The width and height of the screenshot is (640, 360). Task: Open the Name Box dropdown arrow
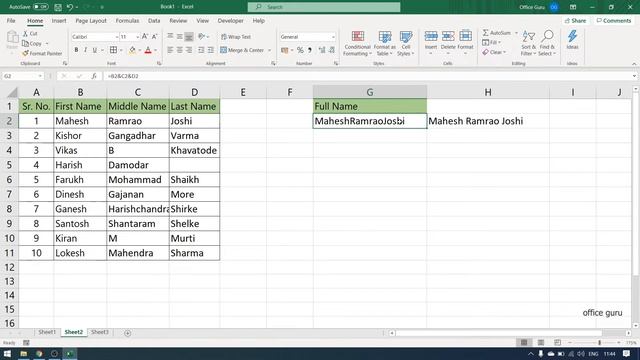pos(40,76)
